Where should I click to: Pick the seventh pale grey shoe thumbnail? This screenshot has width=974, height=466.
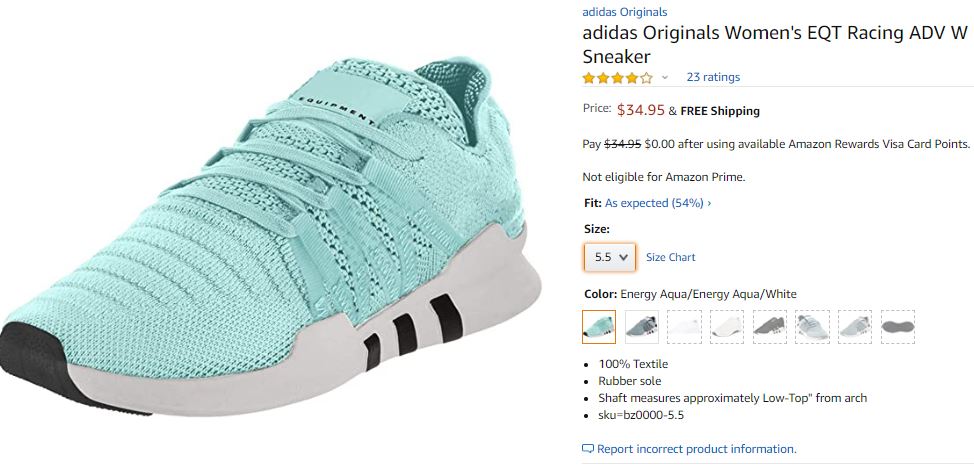click(x=855, y=326)
